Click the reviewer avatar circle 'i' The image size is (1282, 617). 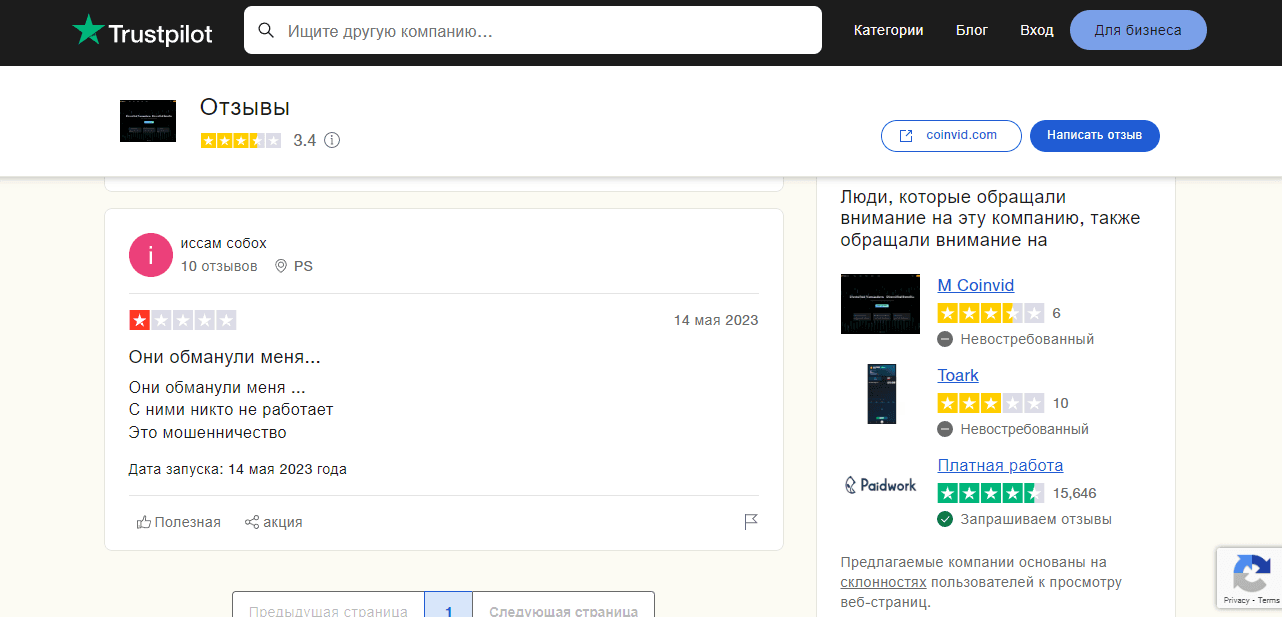point(150,256)
